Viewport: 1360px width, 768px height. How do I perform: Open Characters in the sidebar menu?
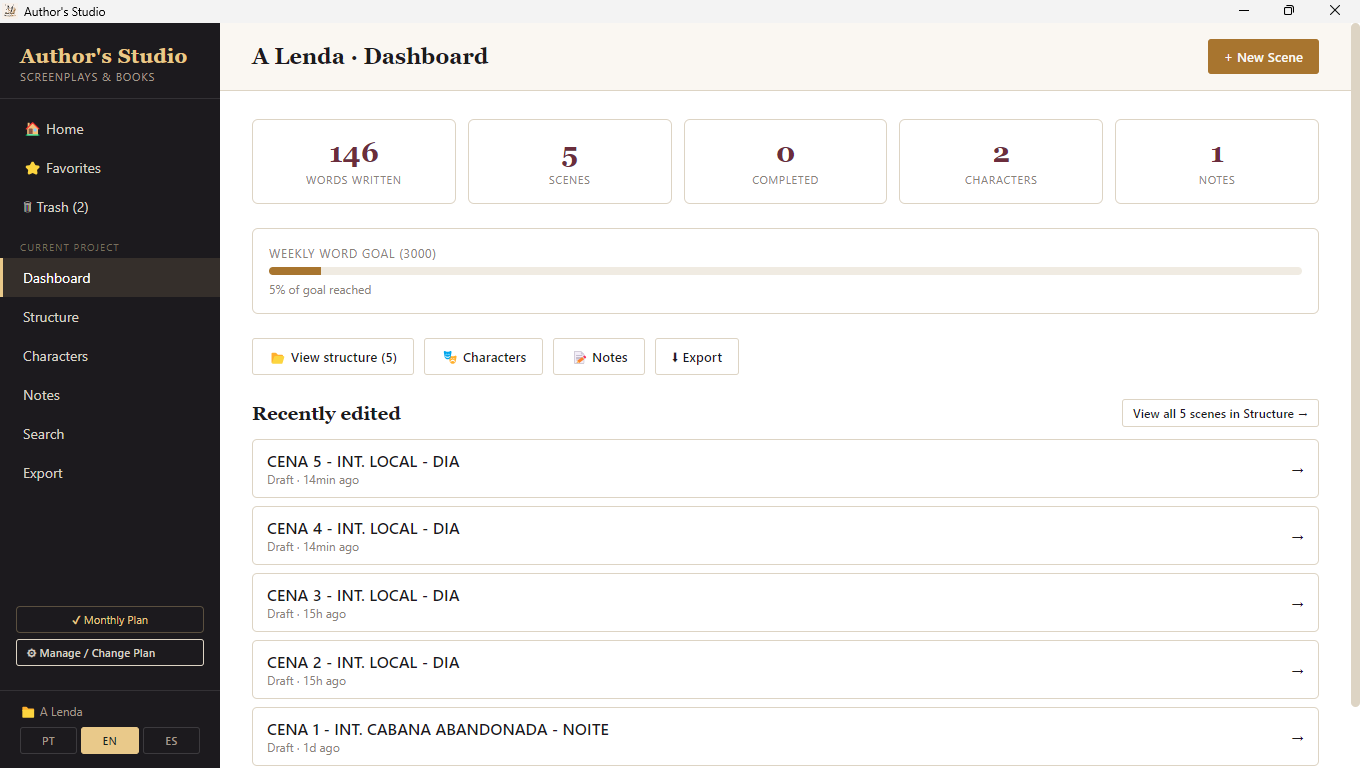point(110,356)
